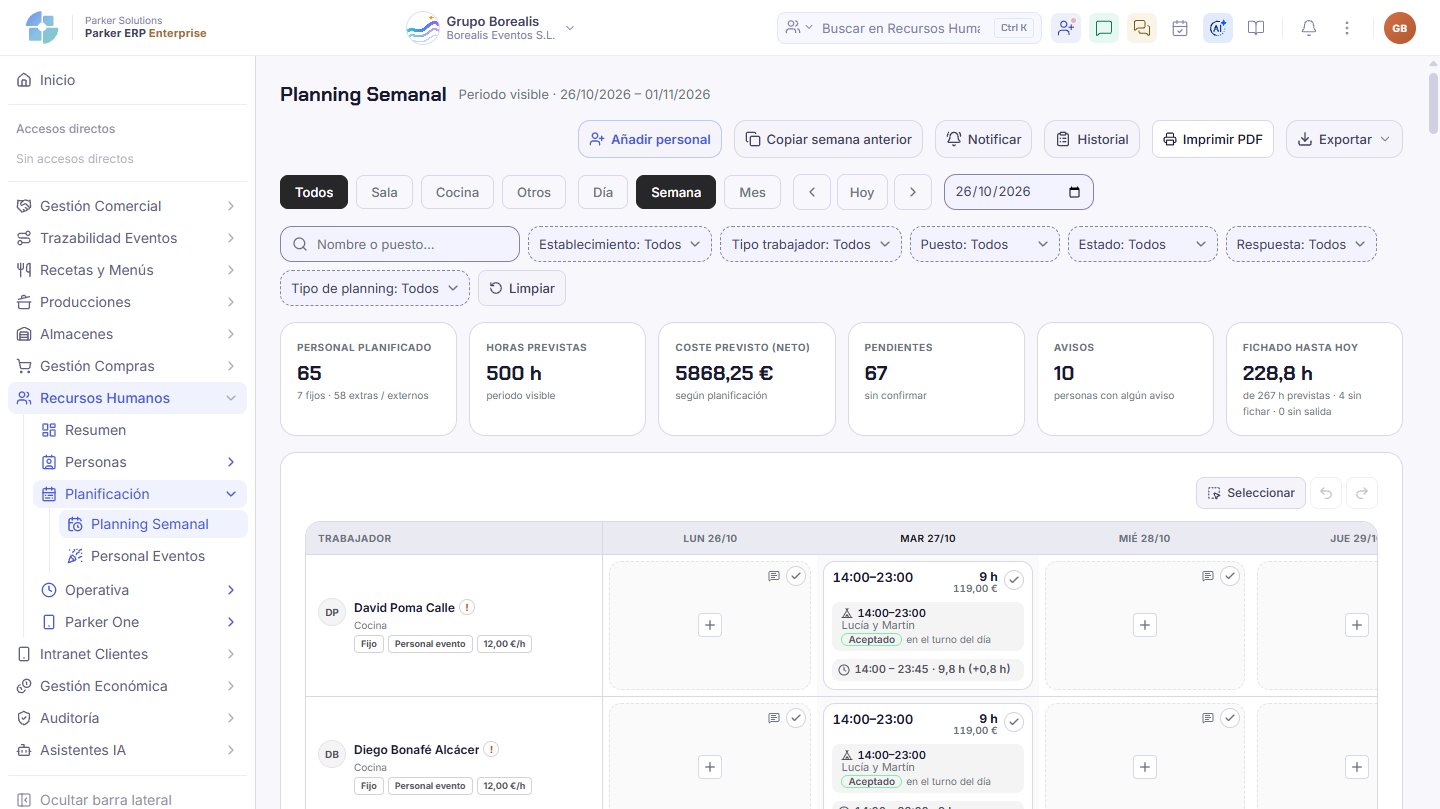Click the Limpiar filters button
This screenshot has width=1440, height=809.
coord(522,288)
